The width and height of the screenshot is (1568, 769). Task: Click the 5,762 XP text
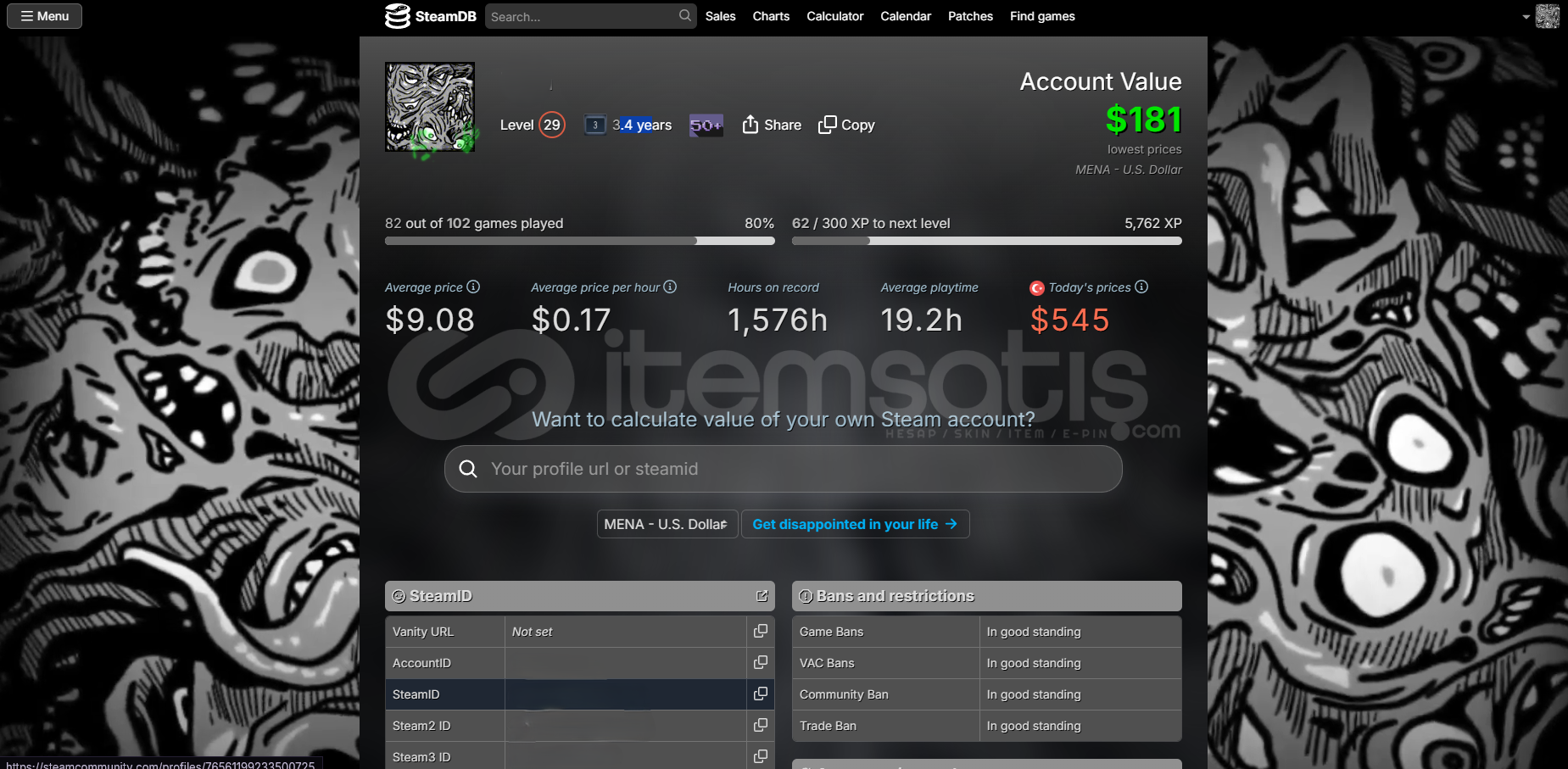click(x=1152, y=223)
